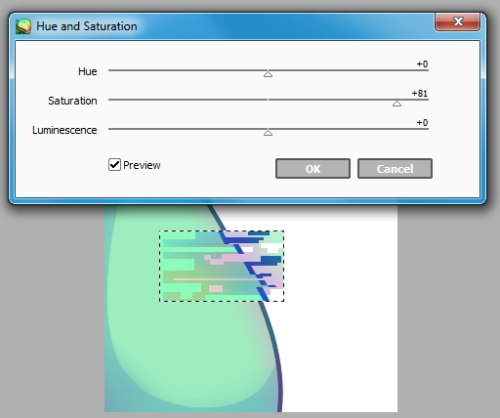This screenshot has height=418, width=500.
Task: Click the middle of the Saturation track
Action: [268, 99]
